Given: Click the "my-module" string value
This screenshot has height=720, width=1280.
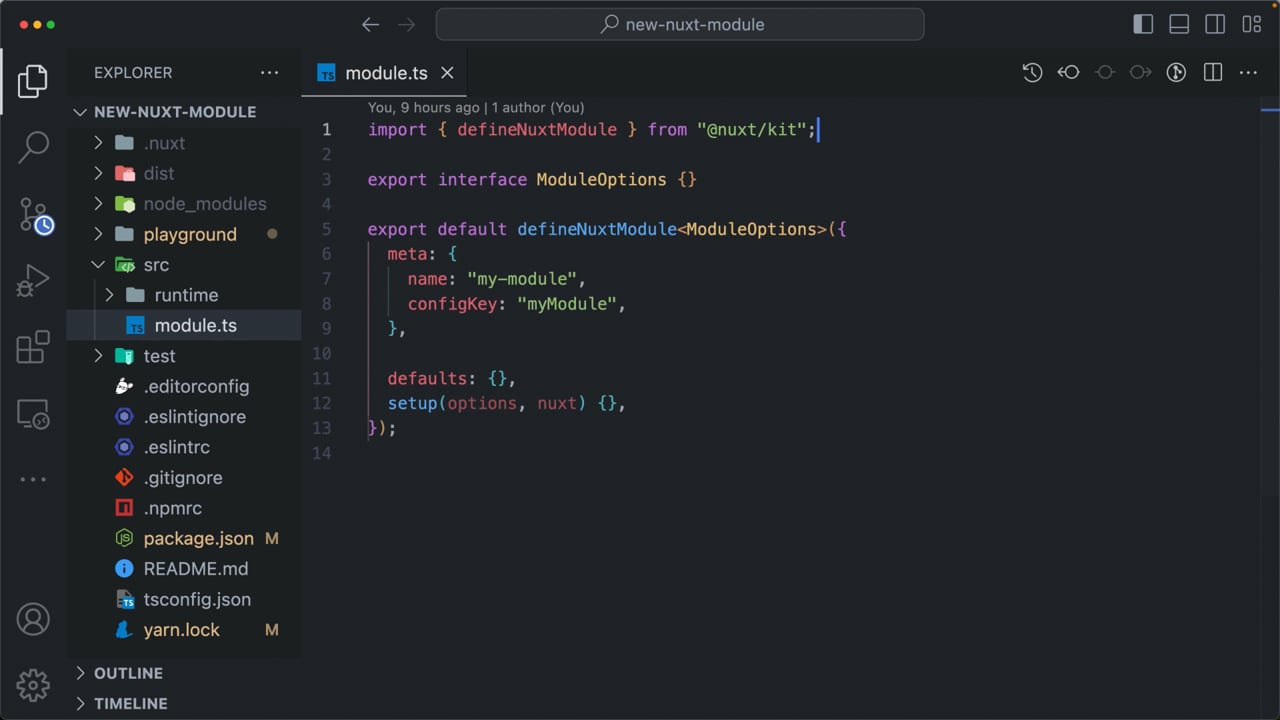Looking at the screenshot, I should point(522,279).
